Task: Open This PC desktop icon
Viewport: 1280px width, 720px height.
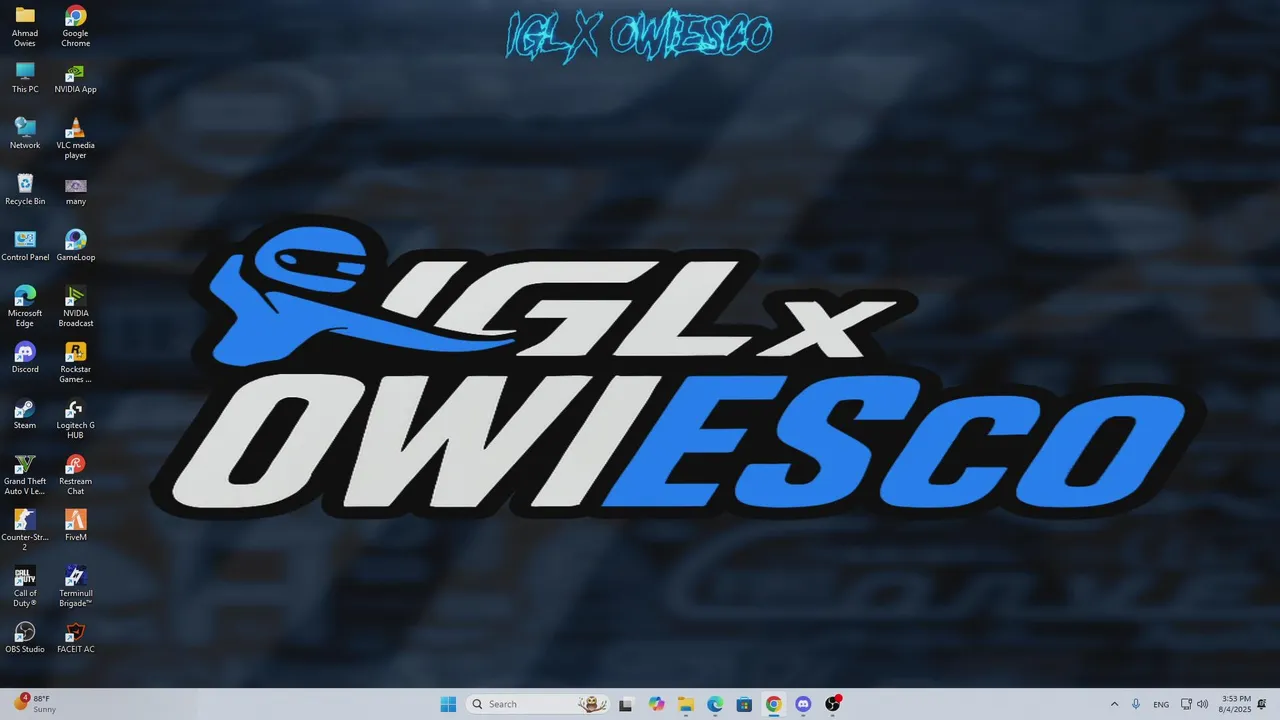Action: tap(25, 78)
